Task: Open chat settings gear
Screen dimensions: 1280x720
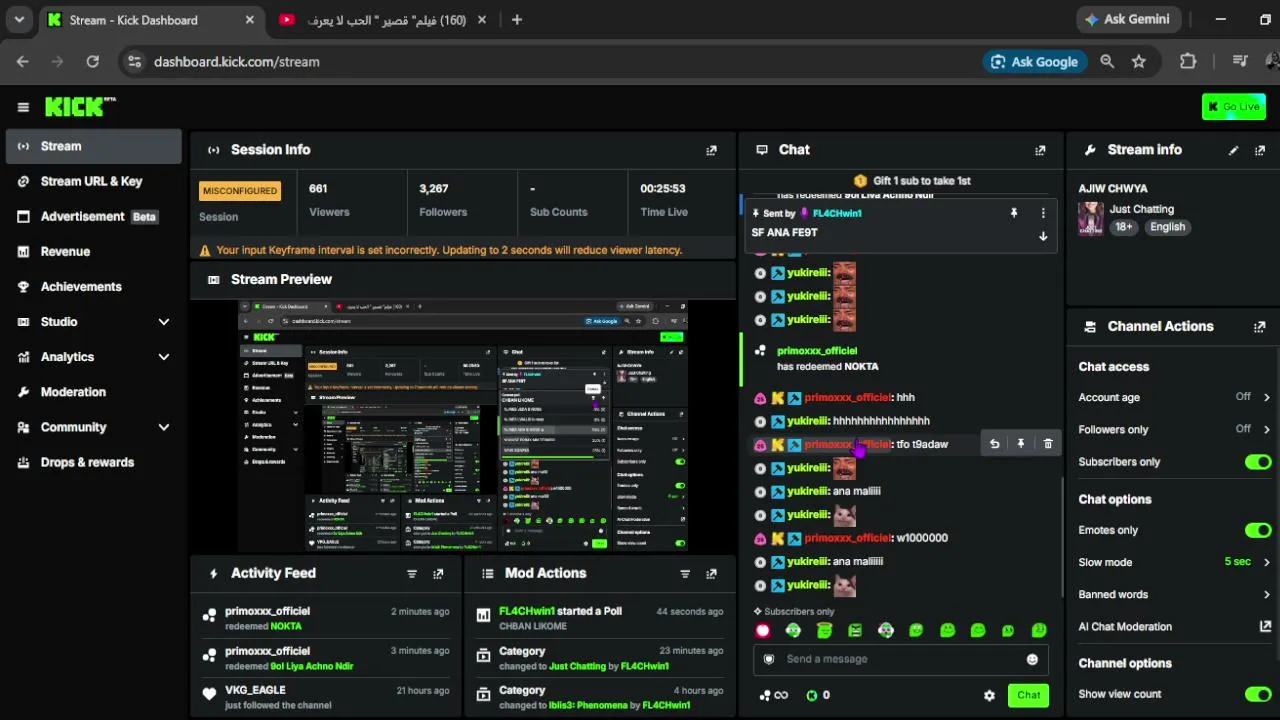Action: tap(989, 696)
